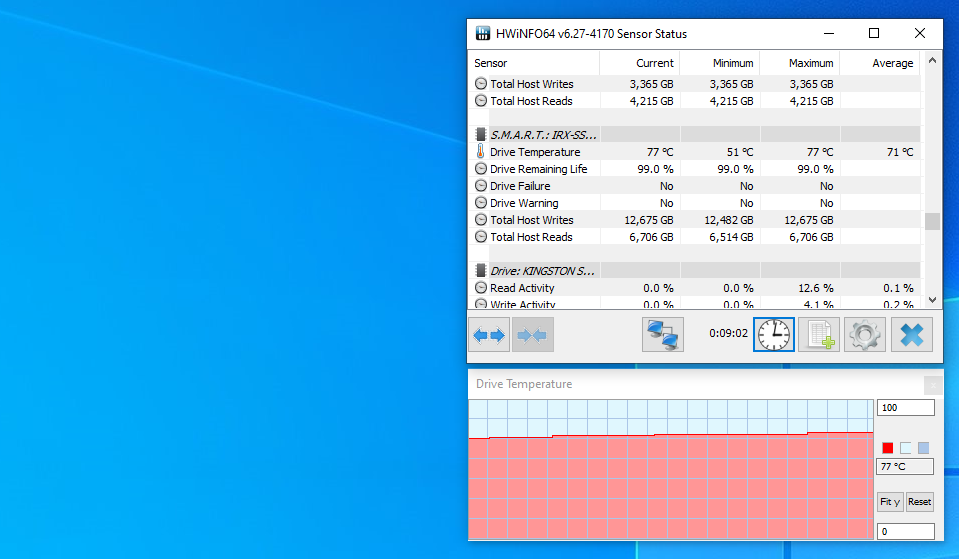Open the remote network monitoring icon
959x559 pixels.
pos(662,335)
